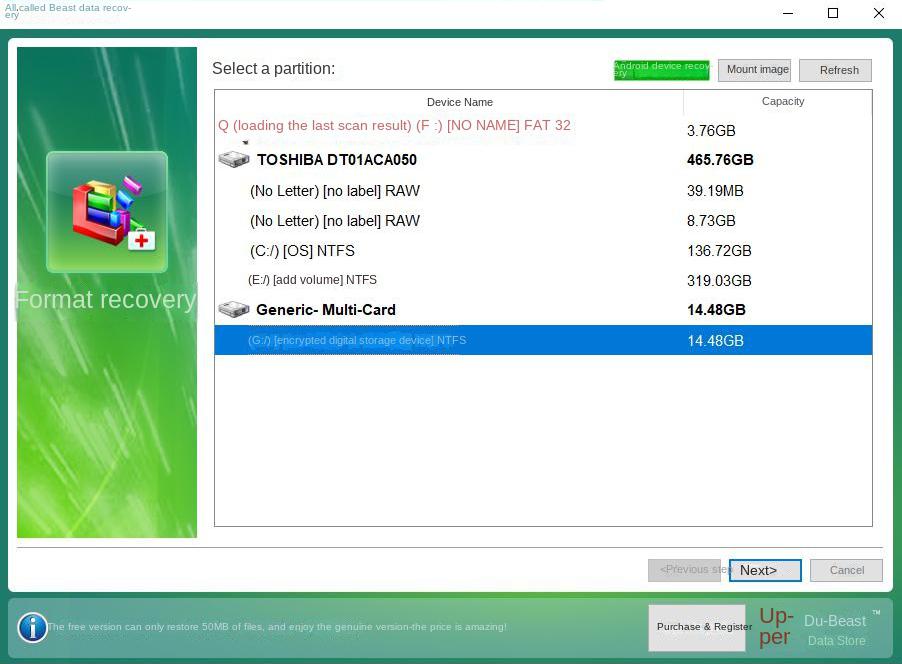Click the Du-Beast Data Store logo
Viewport: 902px width, 664px height.
point(835,628)
